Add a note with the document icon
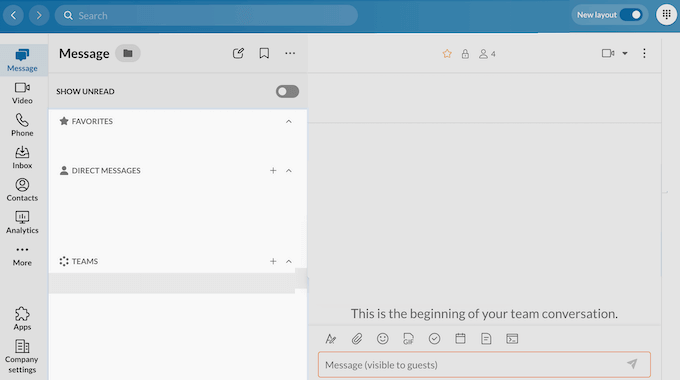 coord(486,339)
